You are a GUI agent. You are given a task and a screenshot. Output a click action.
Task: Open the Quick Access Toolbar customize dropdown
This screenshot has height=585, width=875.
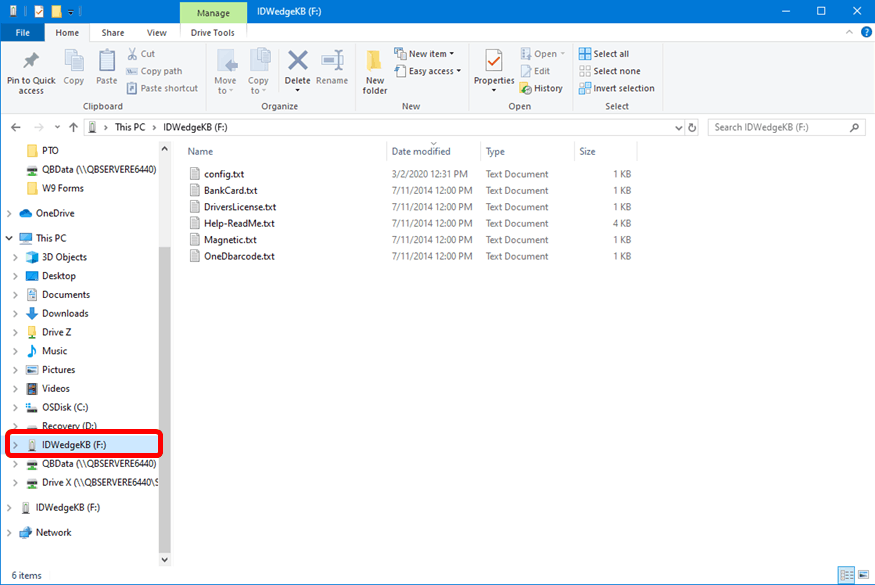pyautogui.click(x=71, y=12)
